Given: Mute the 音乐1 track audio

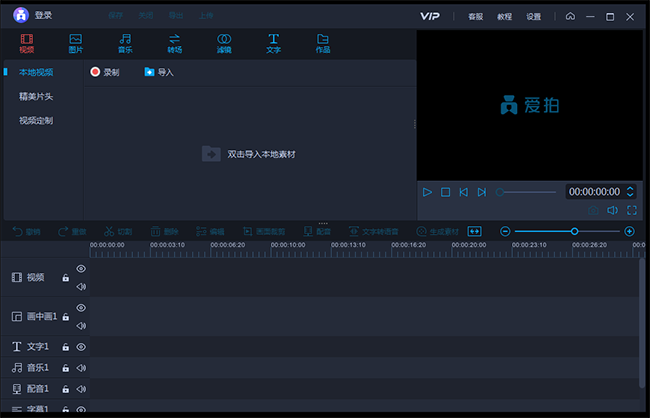Looking at the screenshot, I should [x=81, y=368].
